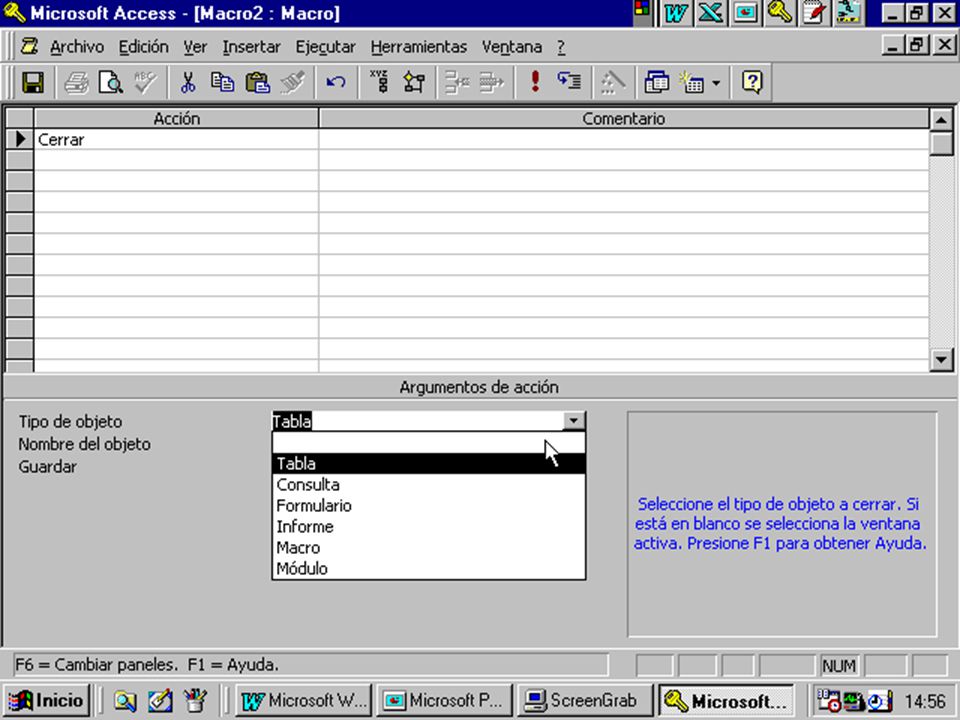The width and height of the screenshot is (960, 720).
Task: Click the Acción column header
Action: 176,118
